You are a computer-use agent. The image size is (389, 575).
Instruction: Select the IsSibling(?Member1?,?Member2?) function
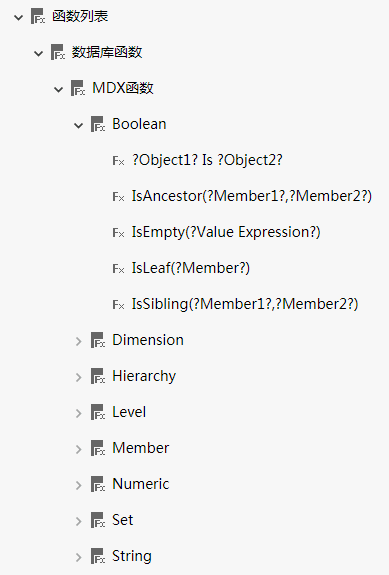(245, 304)
